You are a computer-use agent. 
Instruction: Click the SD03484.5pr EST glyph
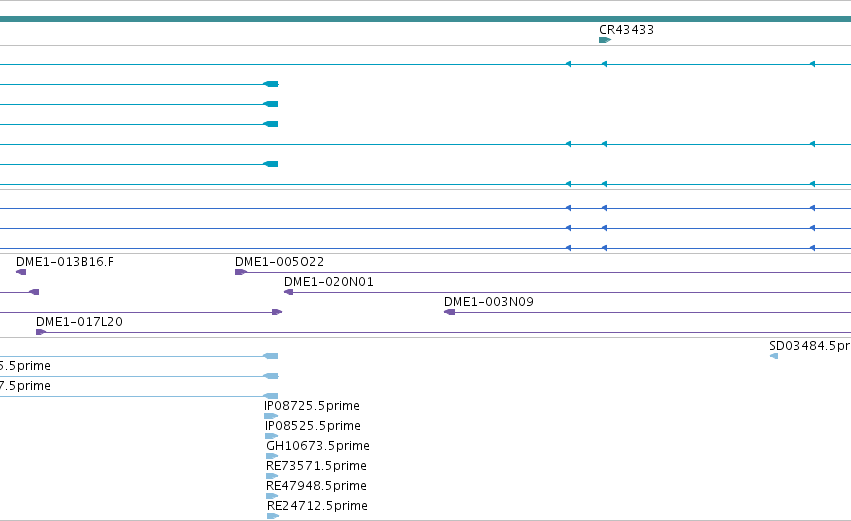pyautogui.click(x=774, y=356)
